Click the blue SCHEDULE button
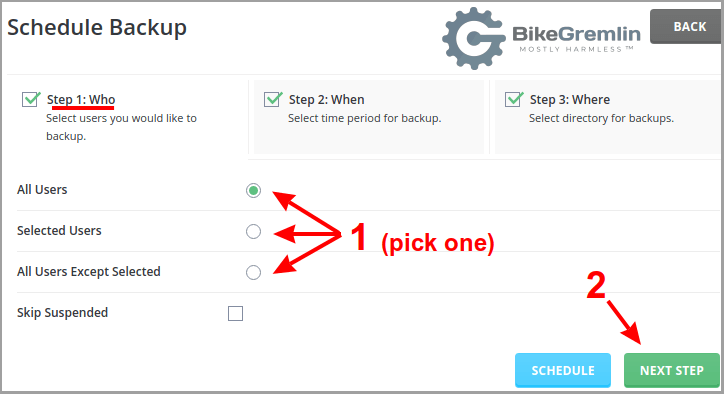724x394 pixels. (x=563, y=370)
